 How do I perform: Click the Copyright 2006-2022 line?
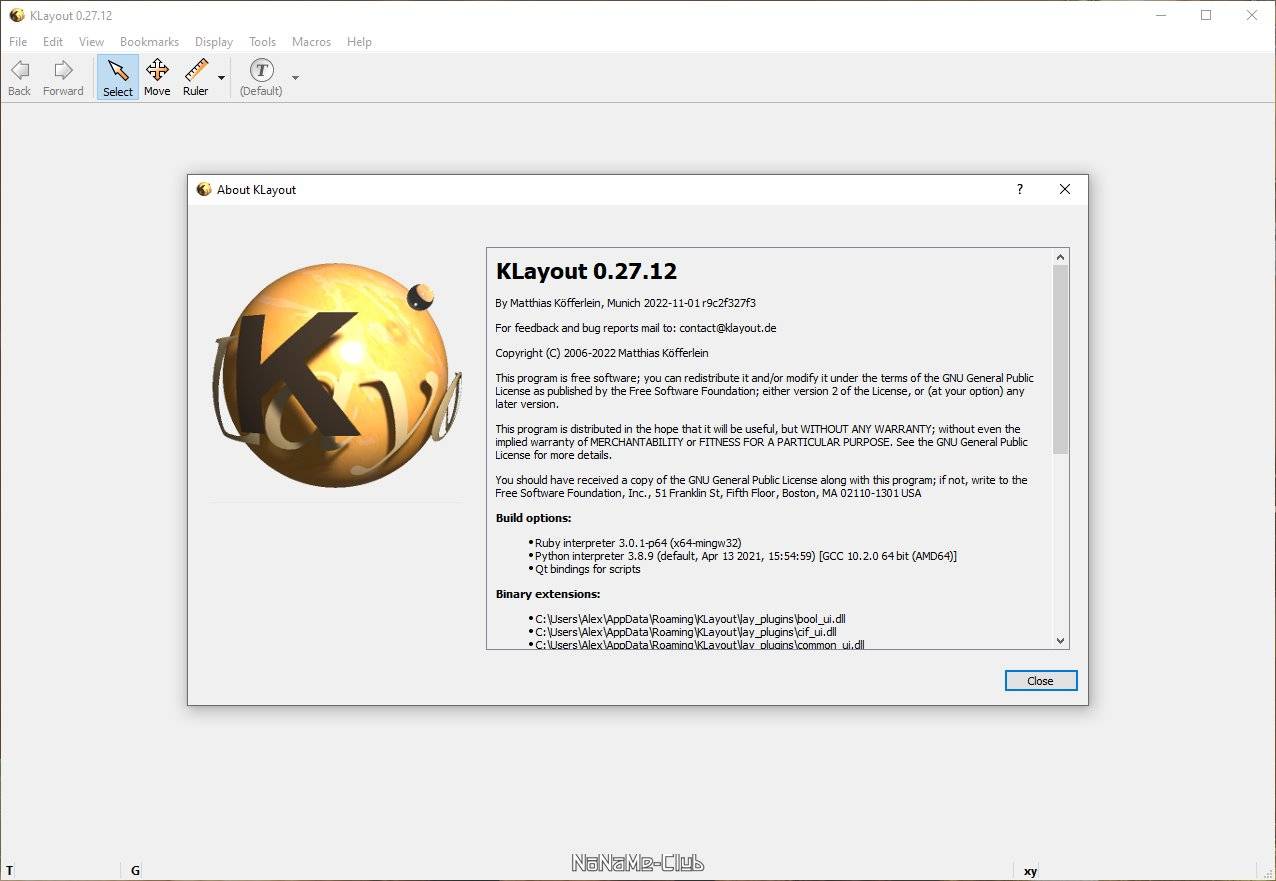(x=602, y=353)
